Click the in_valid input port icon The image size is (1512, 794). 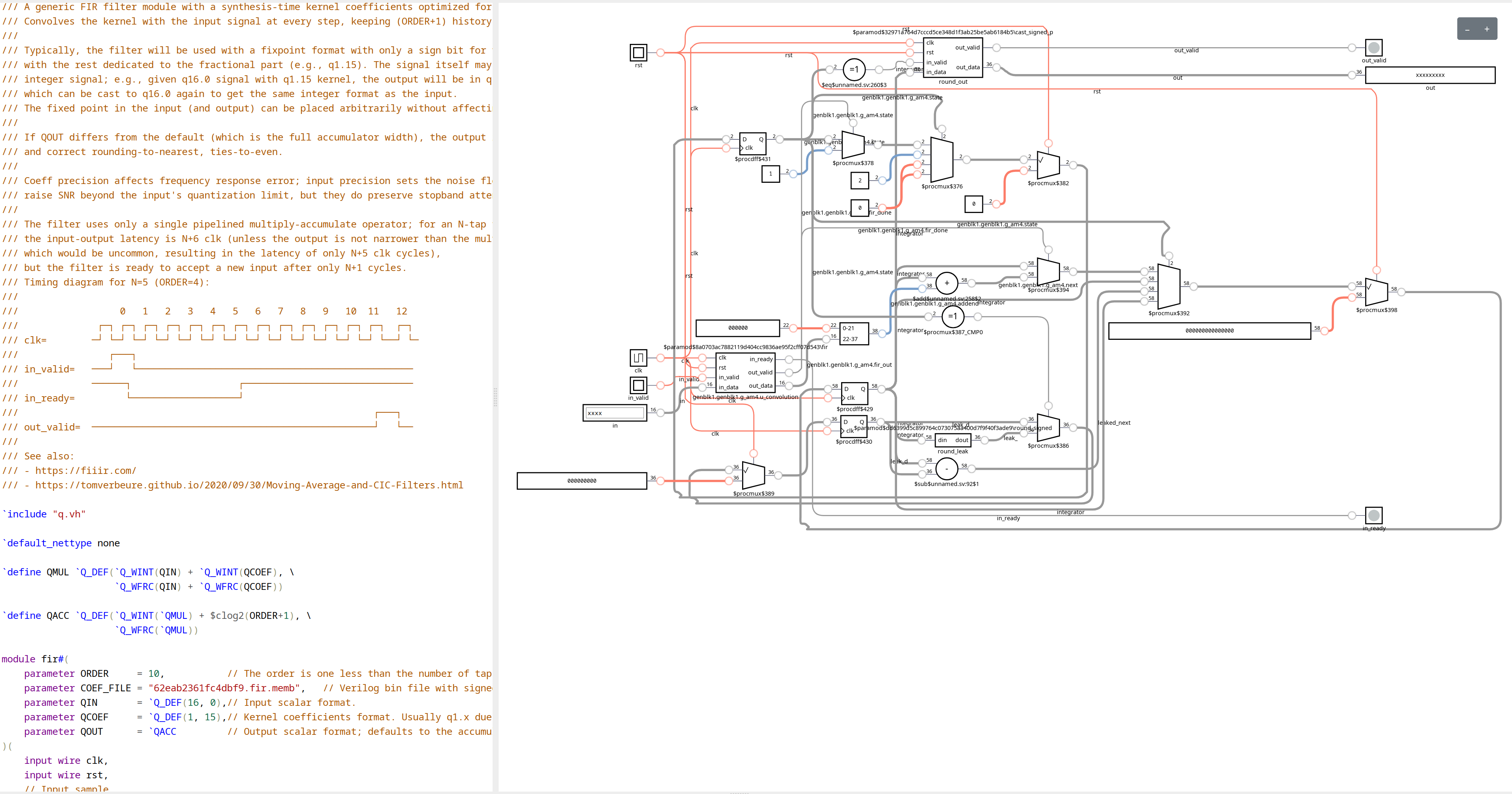[x=638, y=385]
